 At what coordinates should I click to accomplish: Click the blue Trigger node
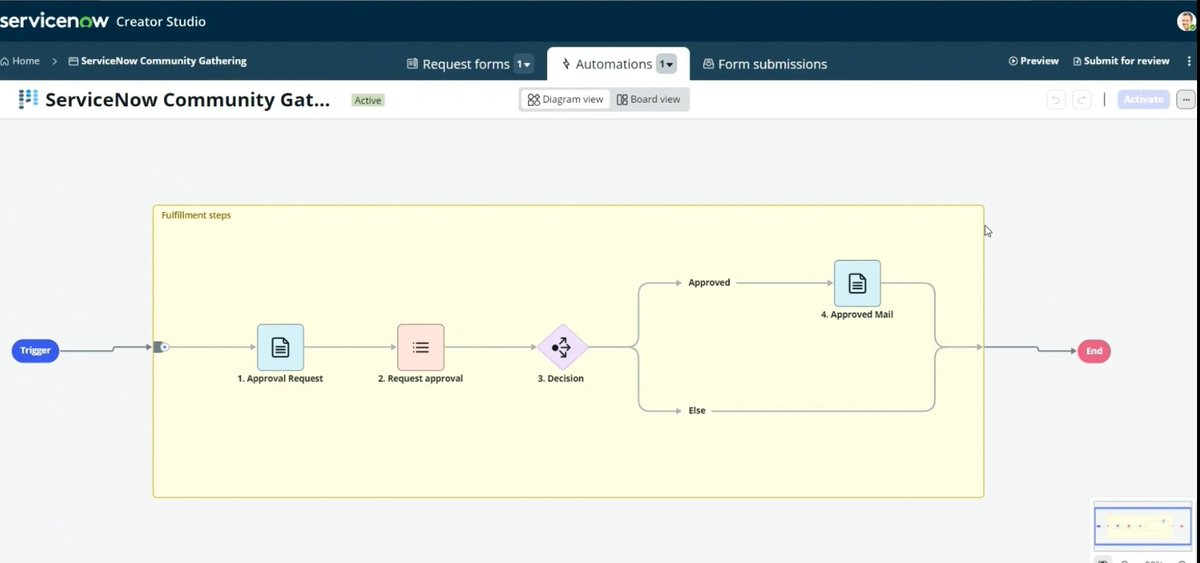click(x=35, y=351)
